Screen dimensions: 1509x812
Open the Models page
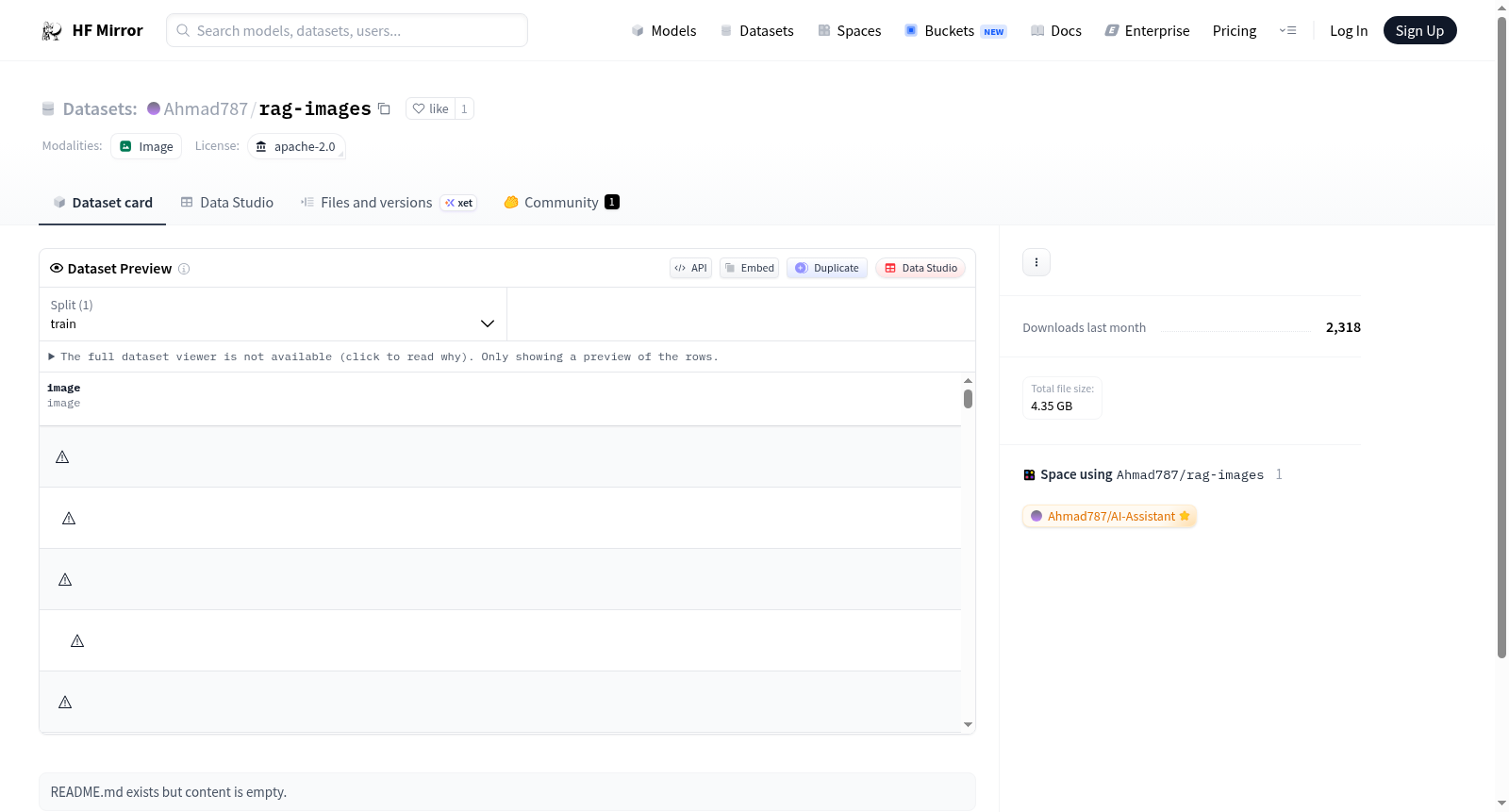pyautogui.click(x=664, y=31)
